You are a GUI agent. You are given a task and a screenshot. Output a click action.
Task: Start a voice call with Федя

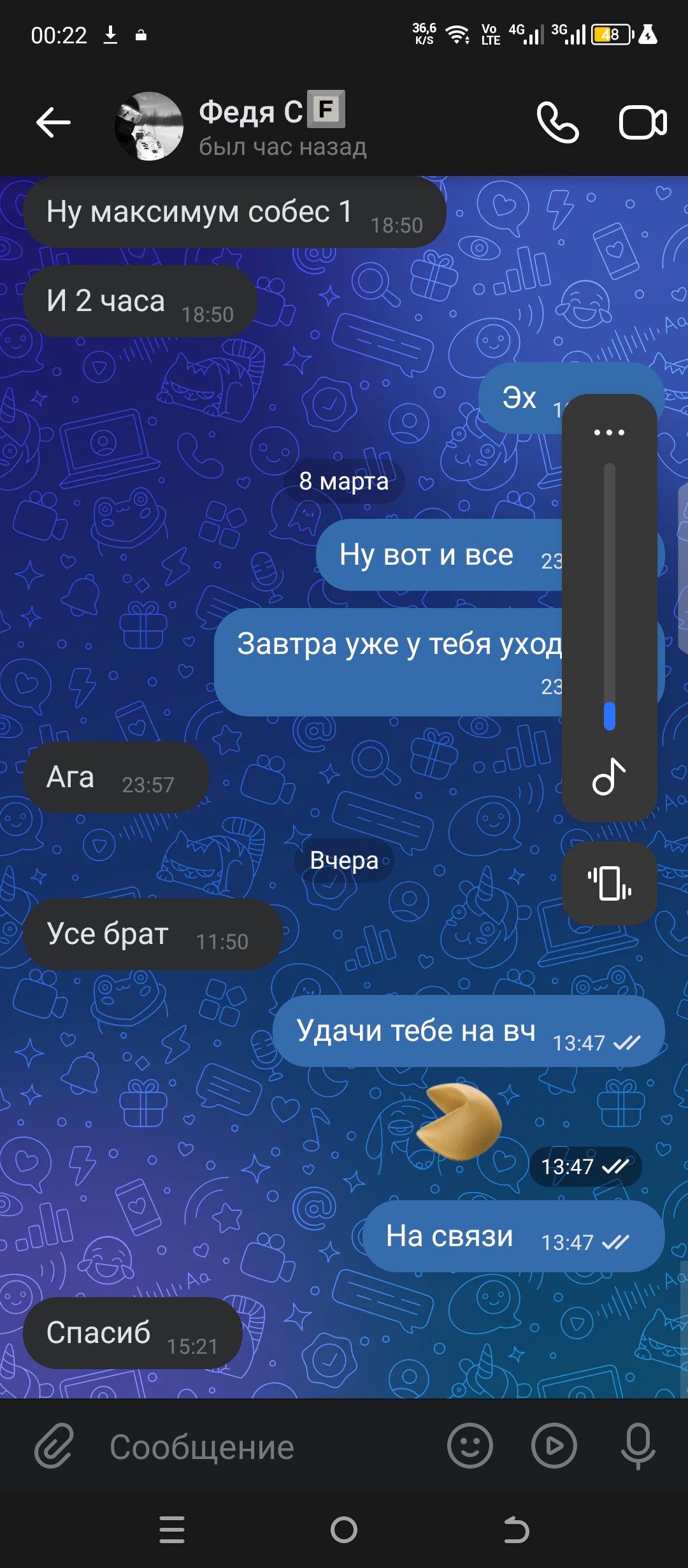pyautogui.click(x=558, y=122)
